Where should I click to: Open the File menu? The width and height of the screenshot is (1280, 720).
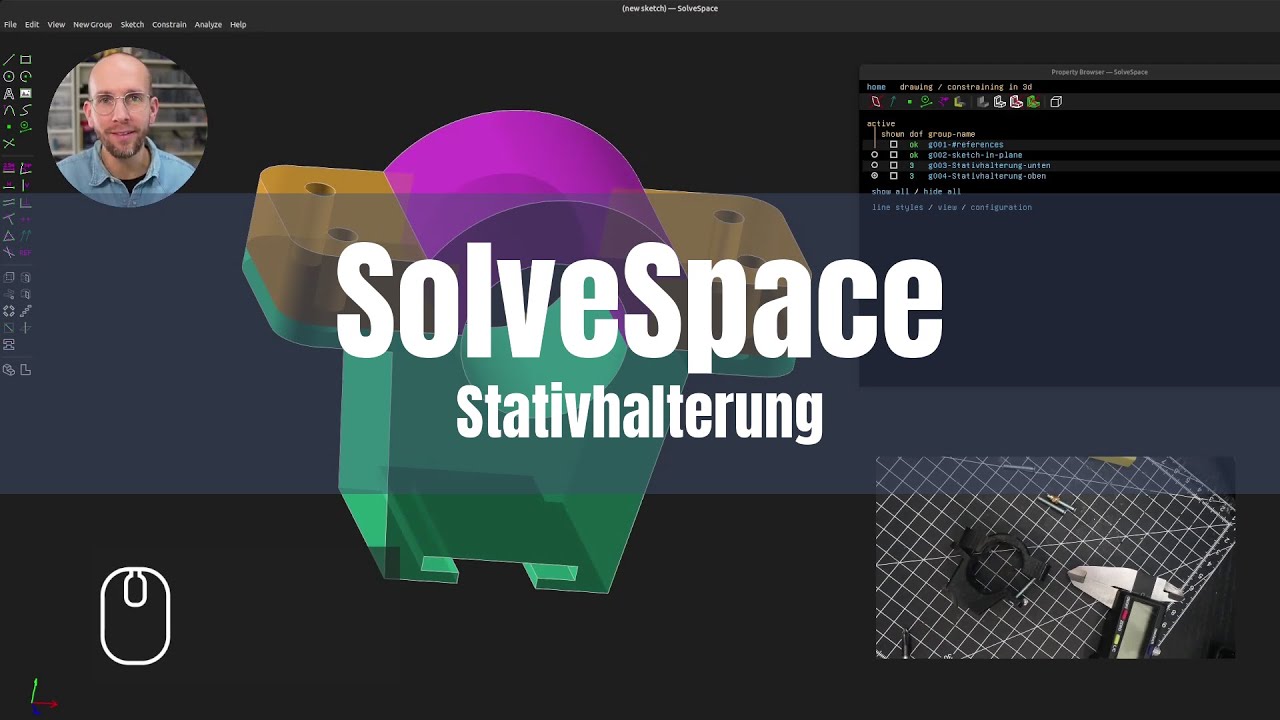(10, 24)
